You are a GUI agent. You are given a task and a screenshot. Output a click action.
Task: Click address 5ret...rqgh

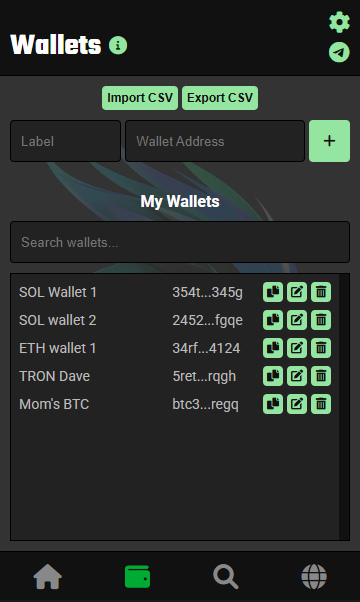(204, 377)
